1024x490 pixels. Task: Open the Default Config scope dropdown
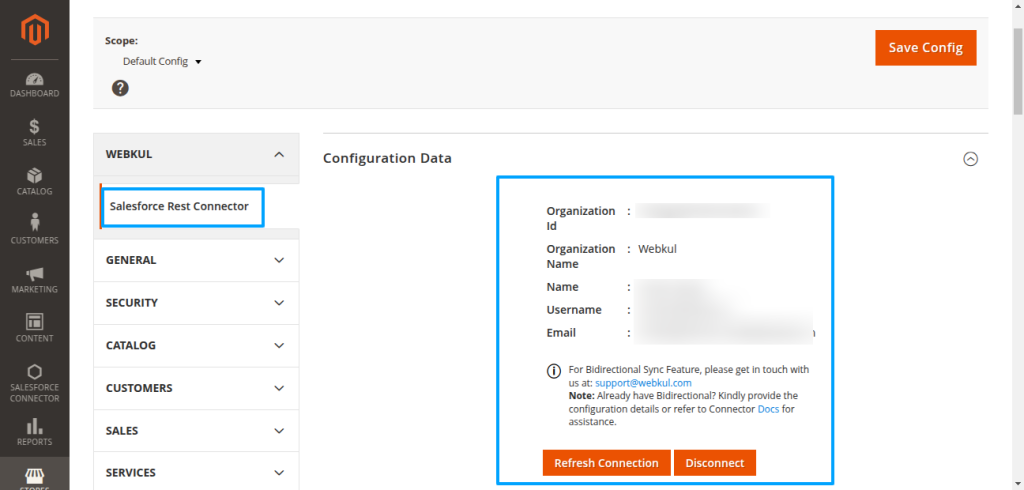[162, 61]
